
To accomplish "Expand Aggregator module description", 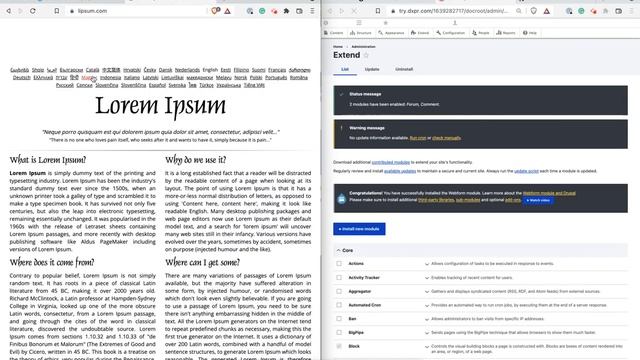I will (427, 292).
